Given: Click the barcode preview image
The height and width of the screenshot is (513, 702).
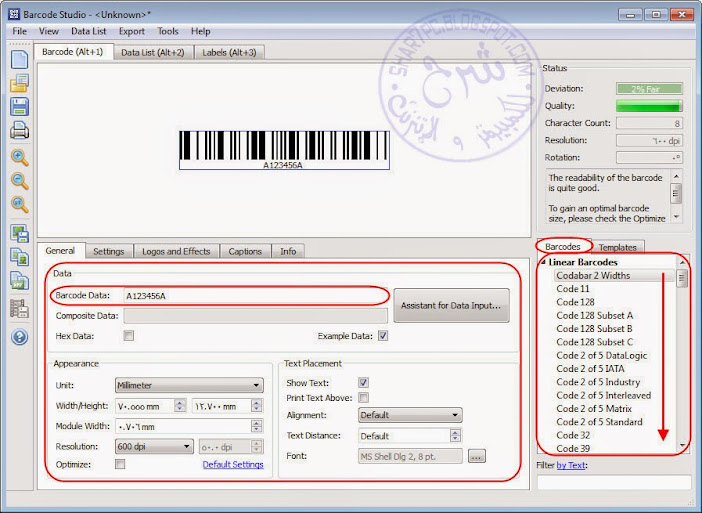Looking at the screenshot, I should [x=284, y=150].
